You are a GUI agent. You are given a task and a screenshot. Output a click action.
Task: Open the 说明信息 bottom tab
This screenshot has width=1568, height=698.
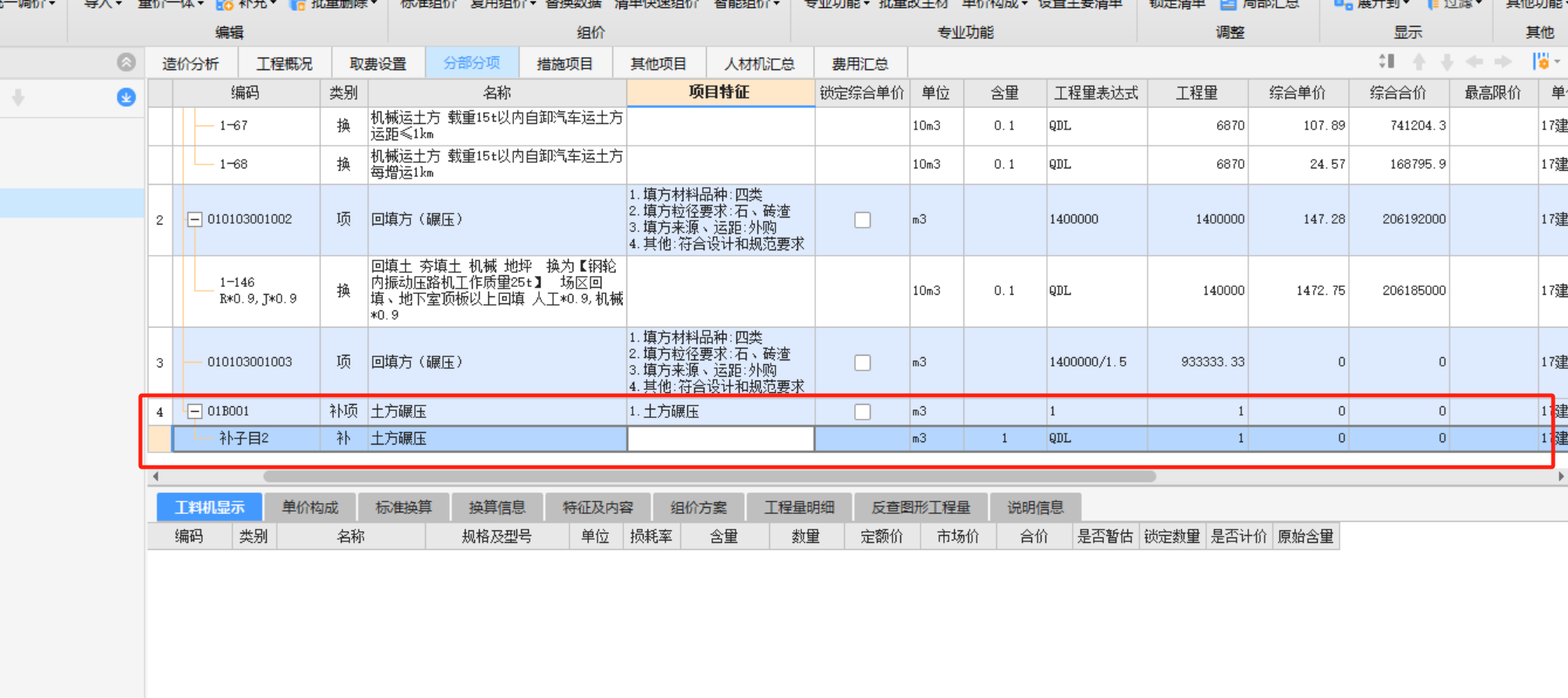click(1035, 508)
